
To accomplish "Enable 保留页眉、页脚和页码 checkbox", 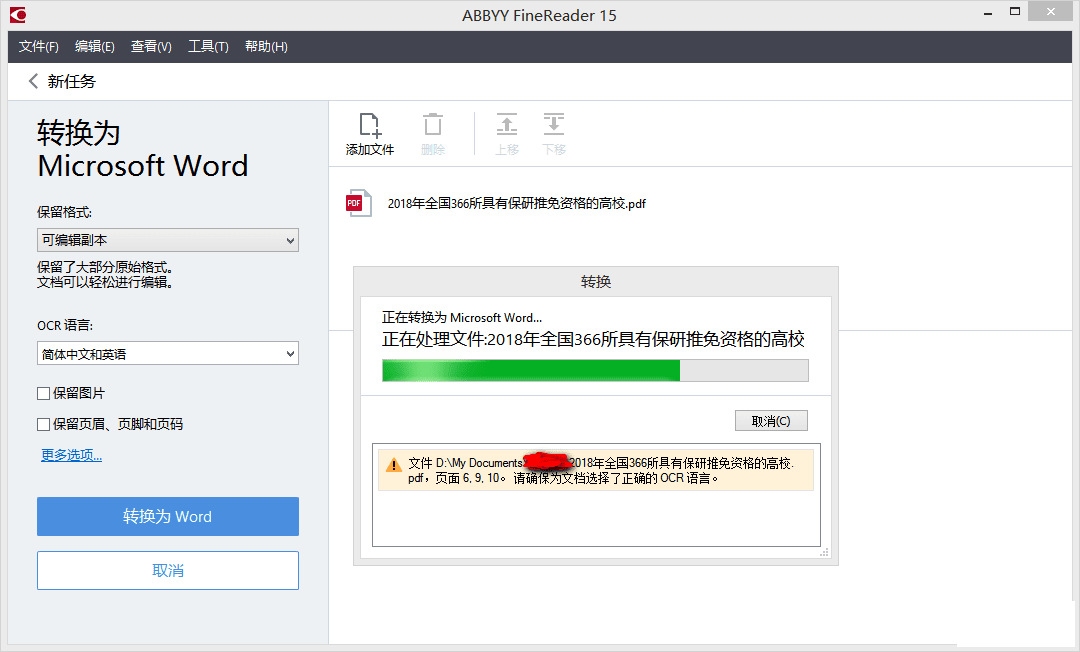I will tap(43, 424).
